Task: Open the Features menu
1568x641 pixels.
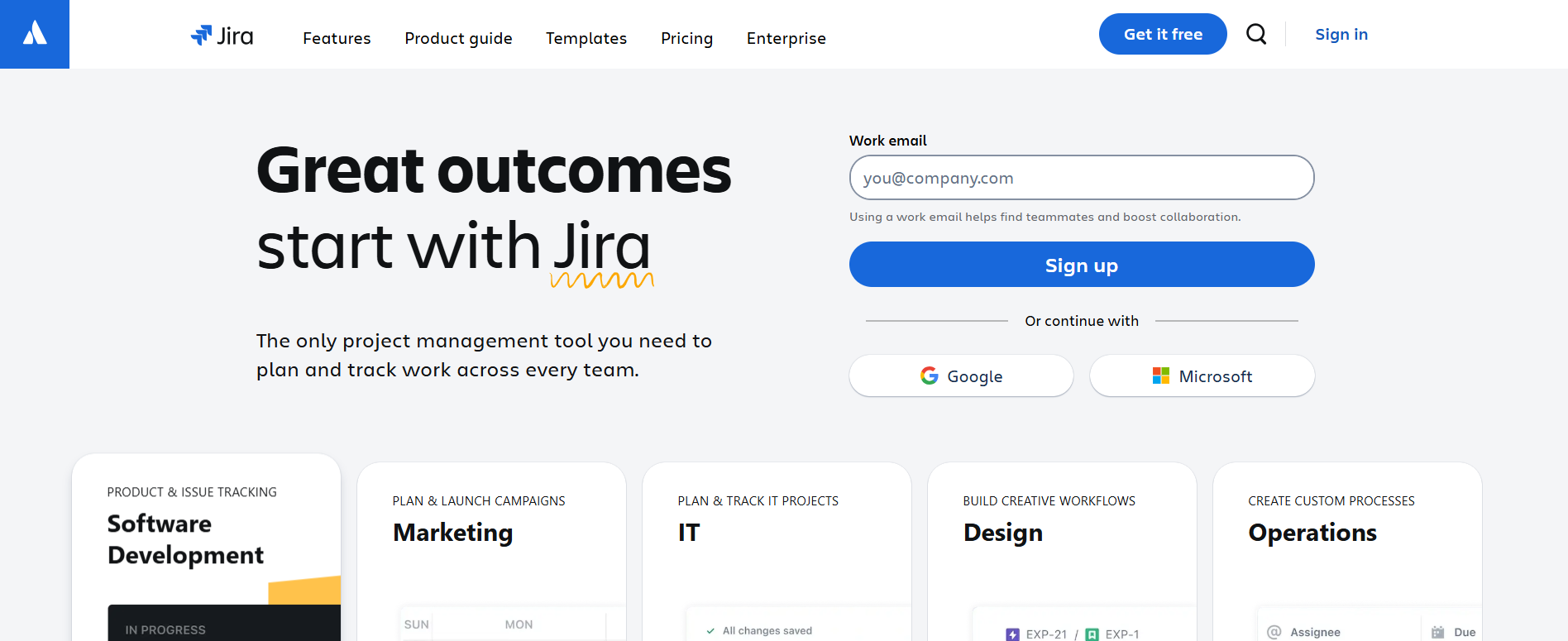Action: [x=337, y=38]
